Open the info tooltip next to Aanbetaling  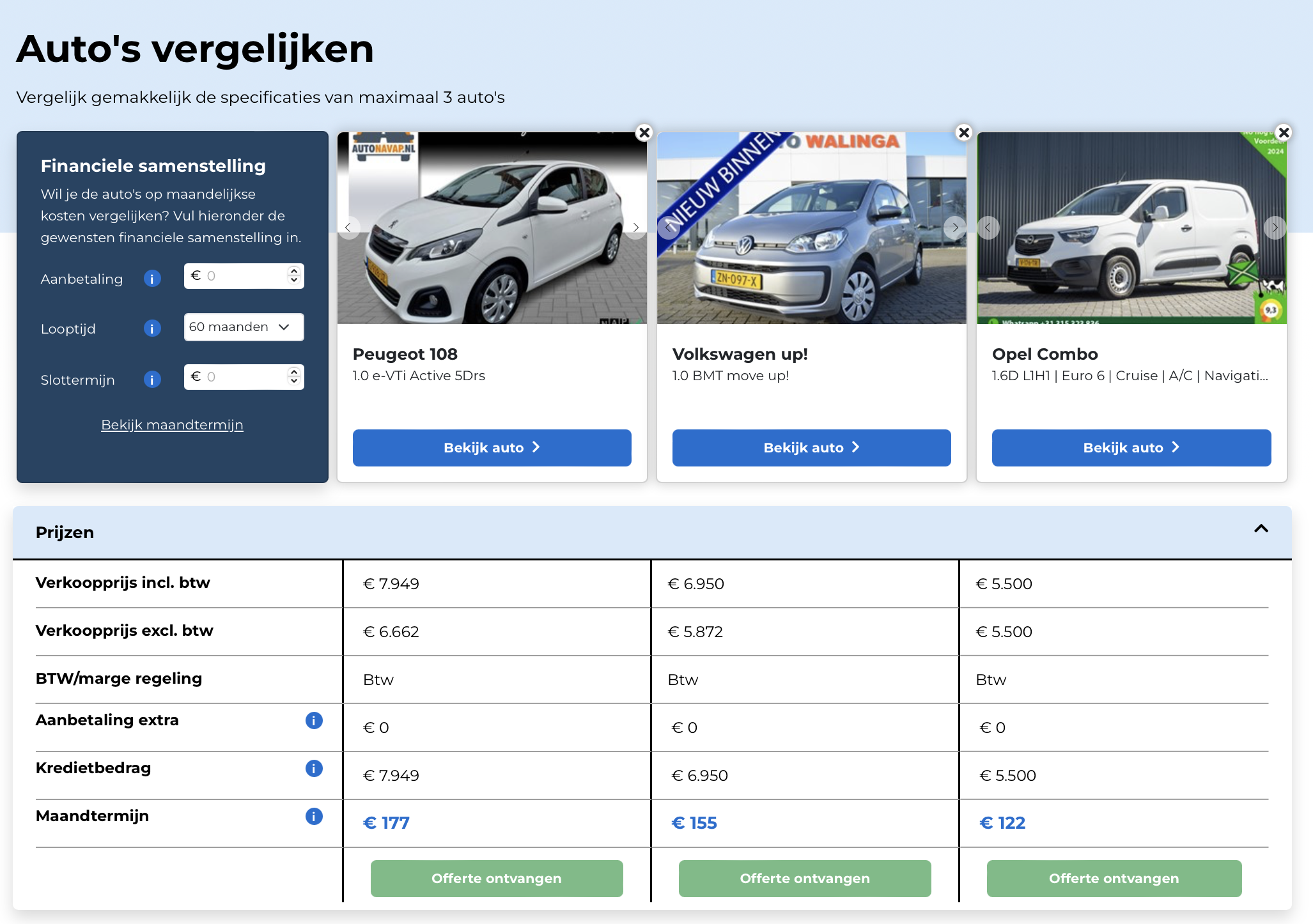coord(152,278)
